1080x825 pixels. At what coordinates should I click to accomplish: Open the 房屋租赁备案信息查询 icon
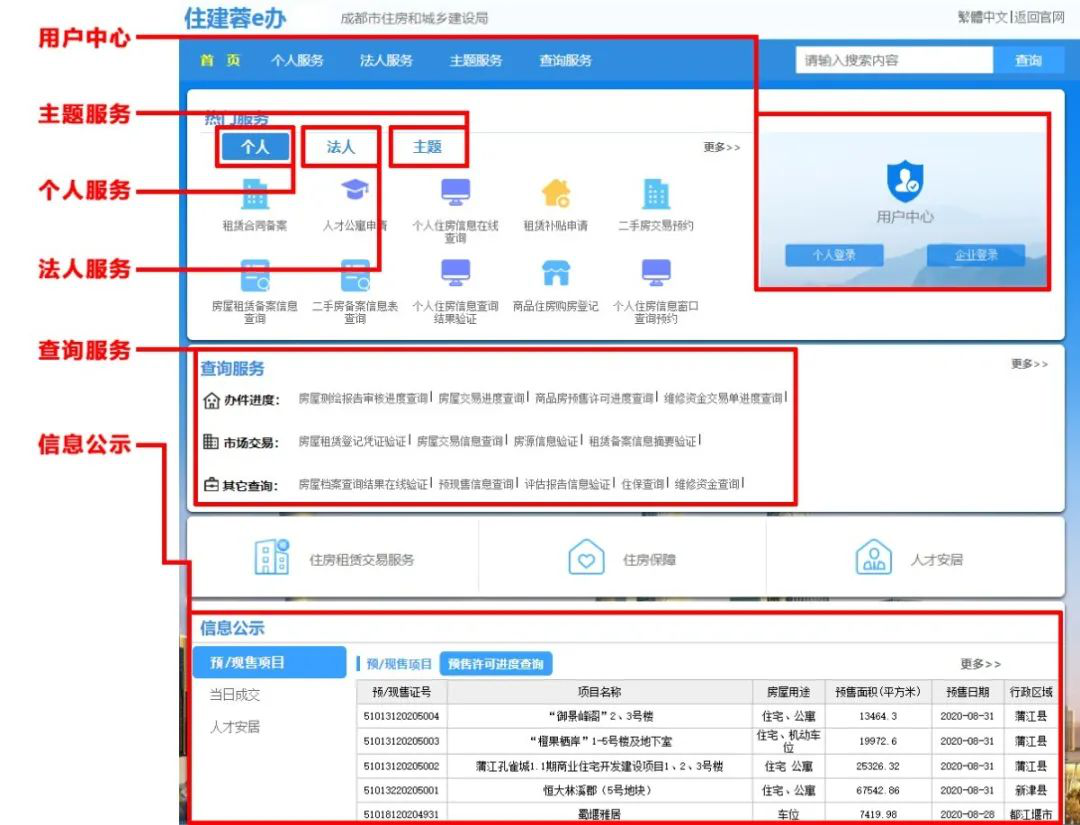[255, 275]
